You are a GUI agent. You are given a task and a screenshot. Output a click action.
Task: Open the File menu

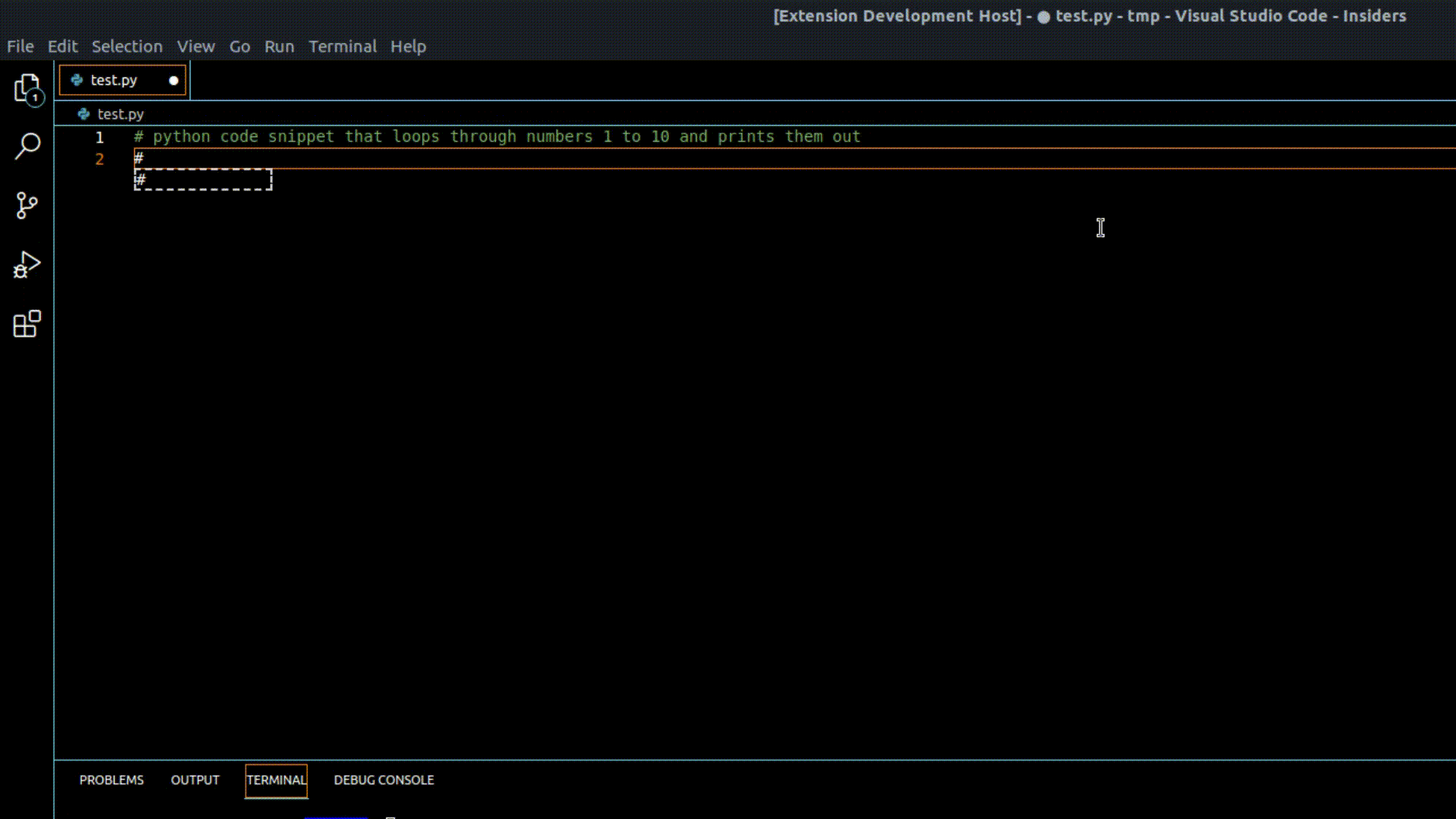click(x=20, y=46)
